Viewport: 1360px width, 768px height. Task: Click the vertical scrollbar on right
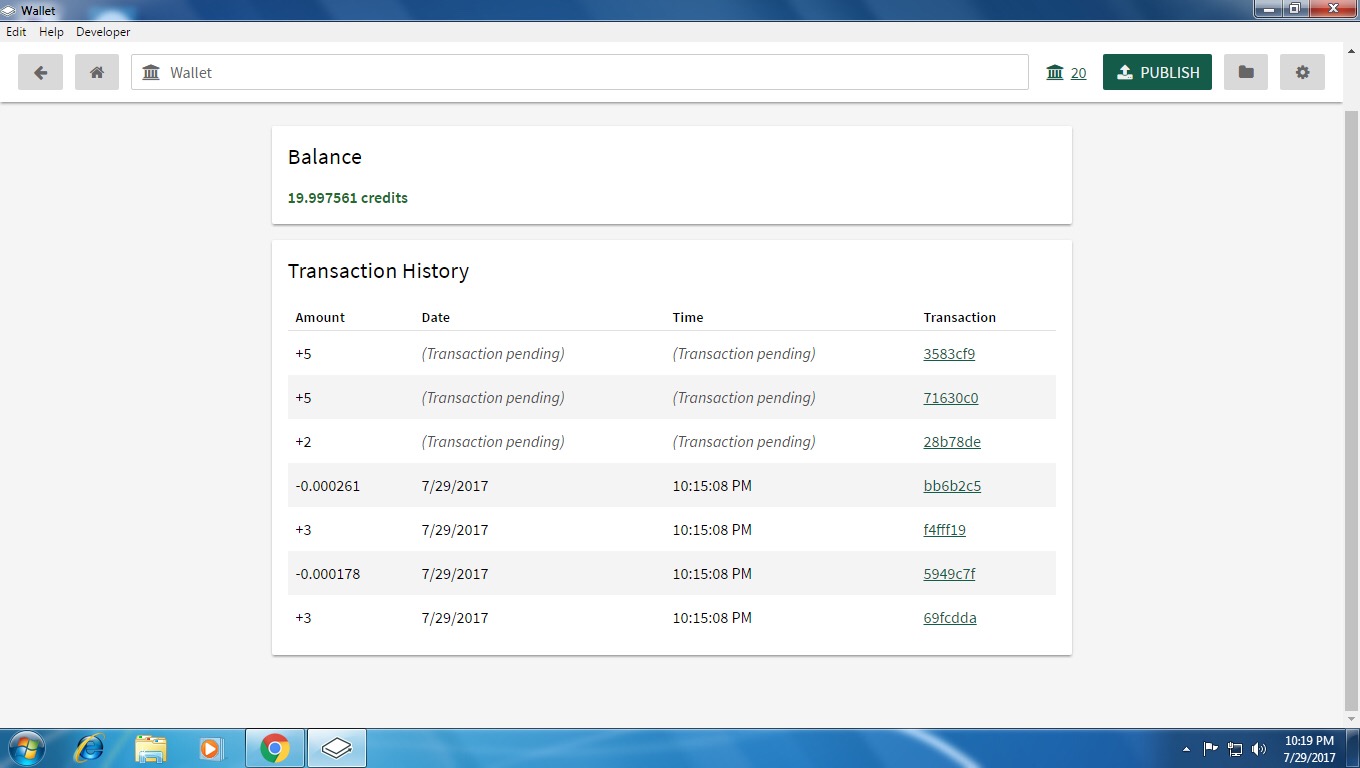(1351, 400)
